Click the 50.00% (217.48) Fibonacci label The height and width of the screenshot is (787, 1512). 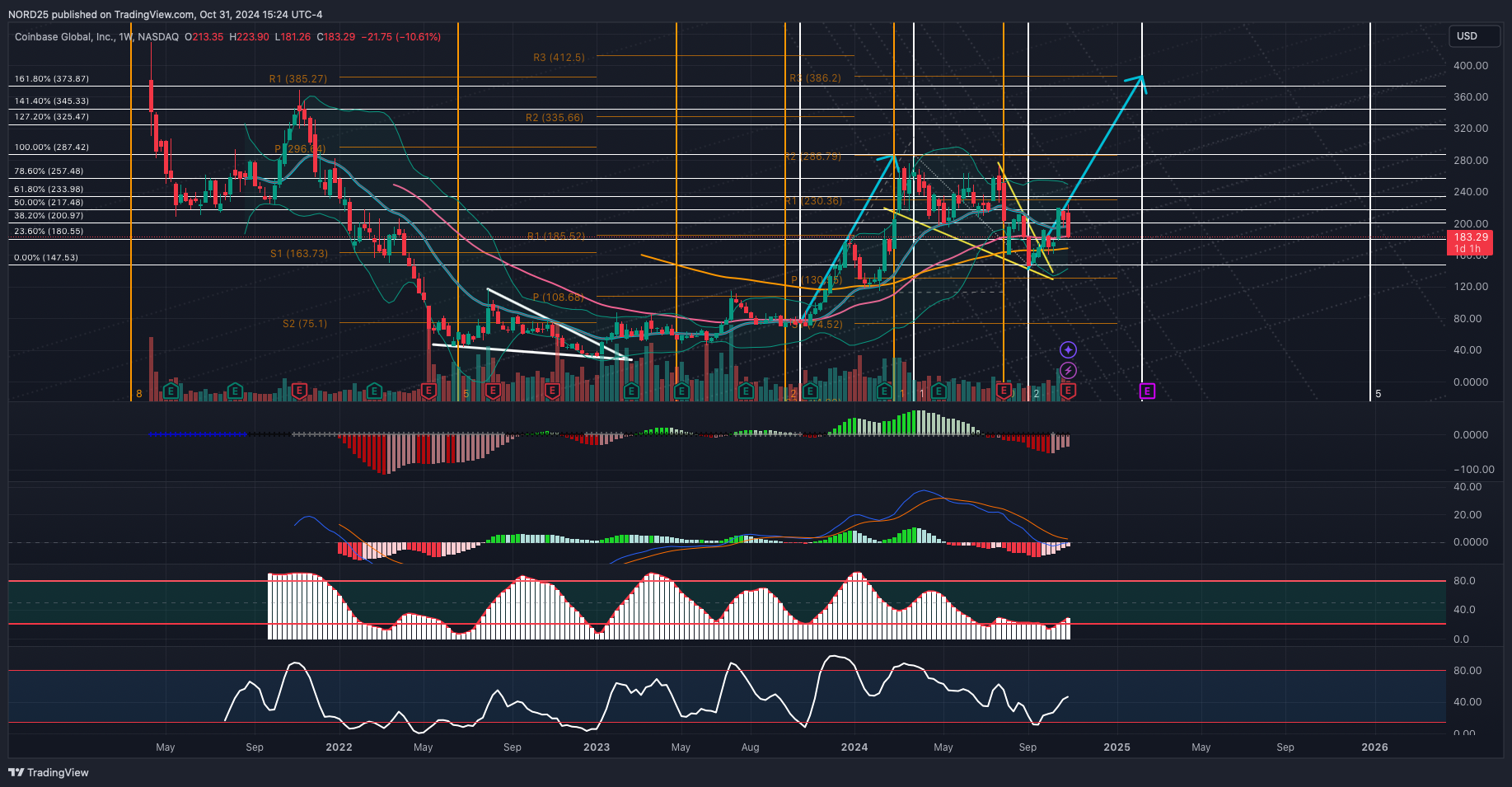(49, 203)
